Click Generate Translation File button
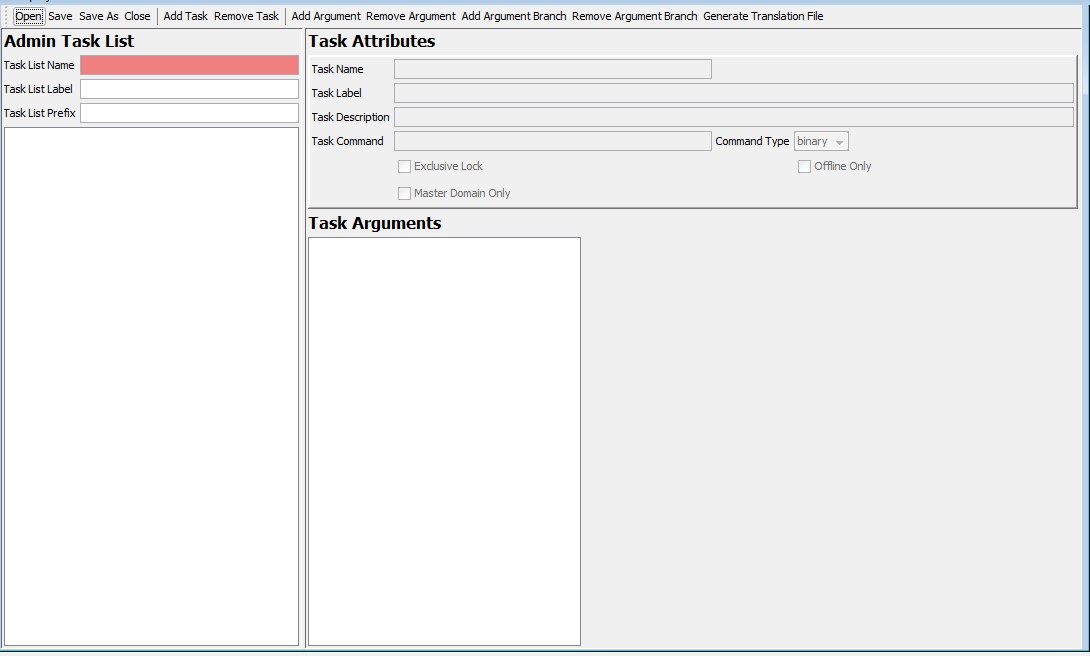This screenshot has height=656, width=1090. tap(763, 16)
